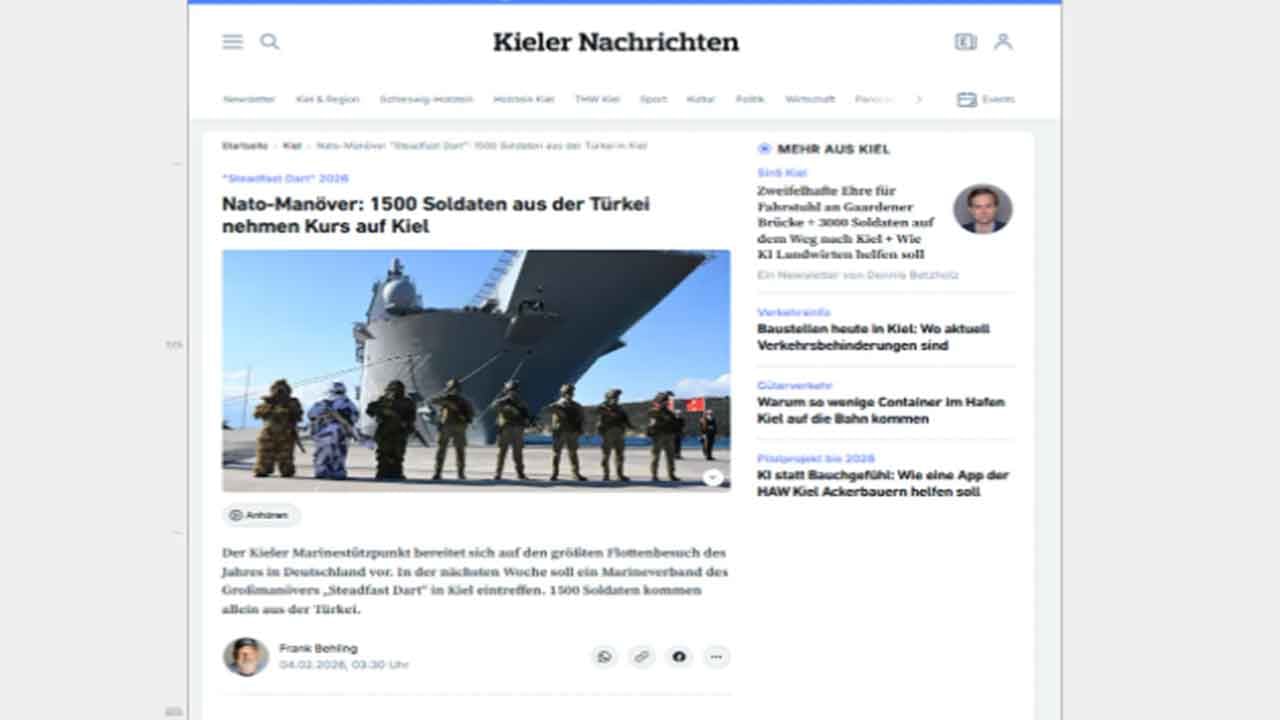Open the hamburger navigation menu
The width and height of the screenshot is (1280, 720).
tap(232, 42)
